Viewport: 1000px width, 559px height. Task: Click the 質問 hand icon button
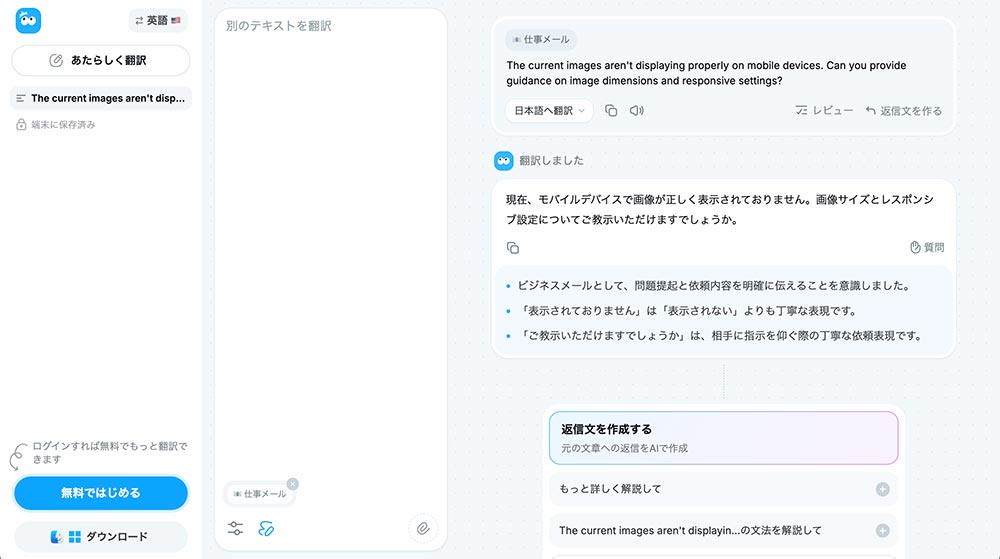pos(926,247)
